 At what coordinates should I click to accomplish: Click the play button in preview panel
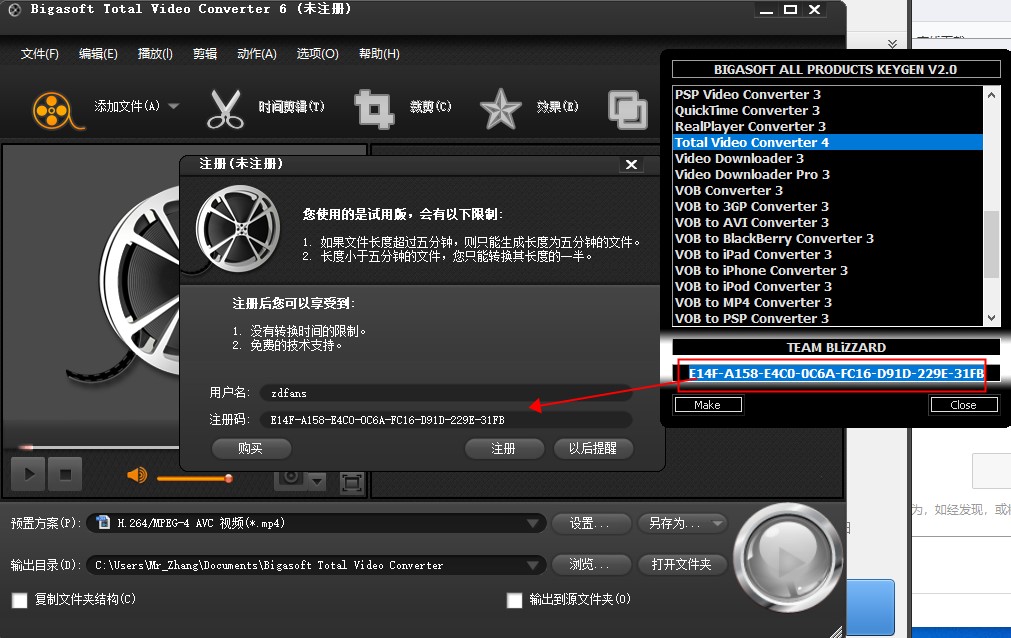28,474
